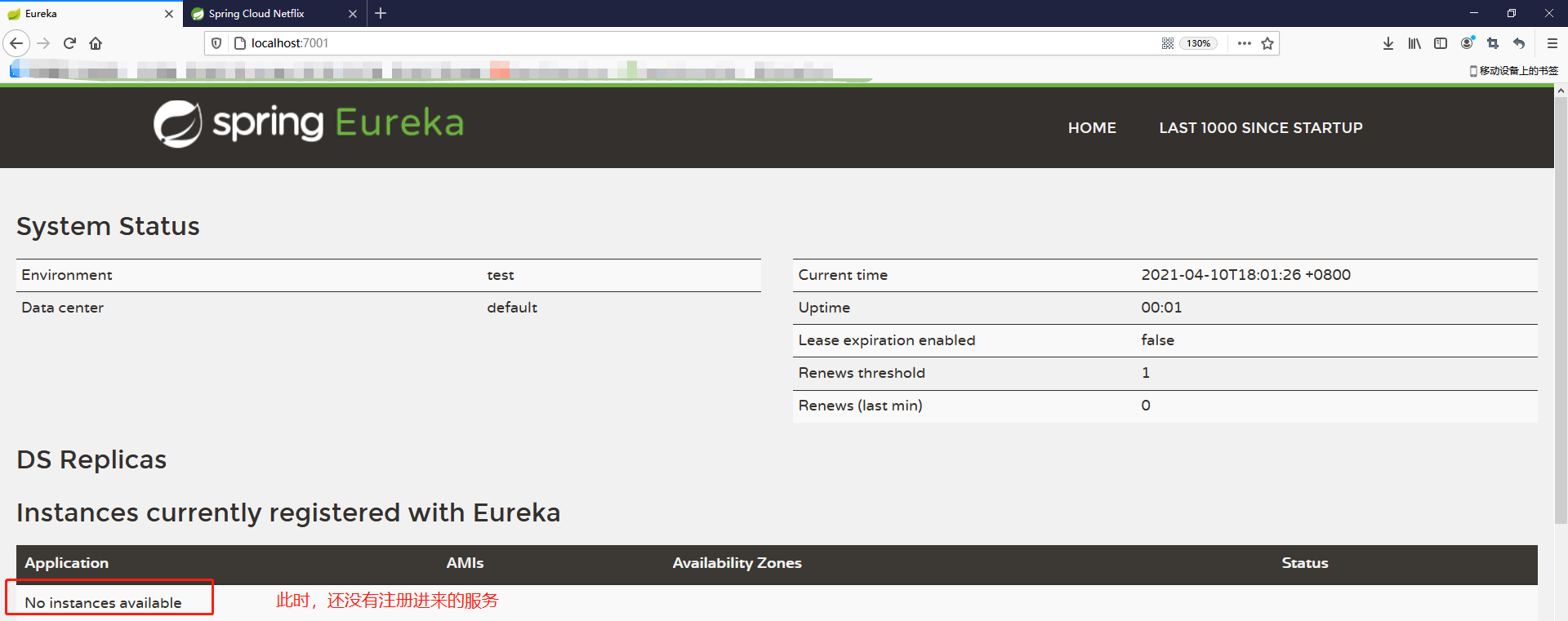
Task: Open the browser home page icon
Action: click(x=96, y=43)
